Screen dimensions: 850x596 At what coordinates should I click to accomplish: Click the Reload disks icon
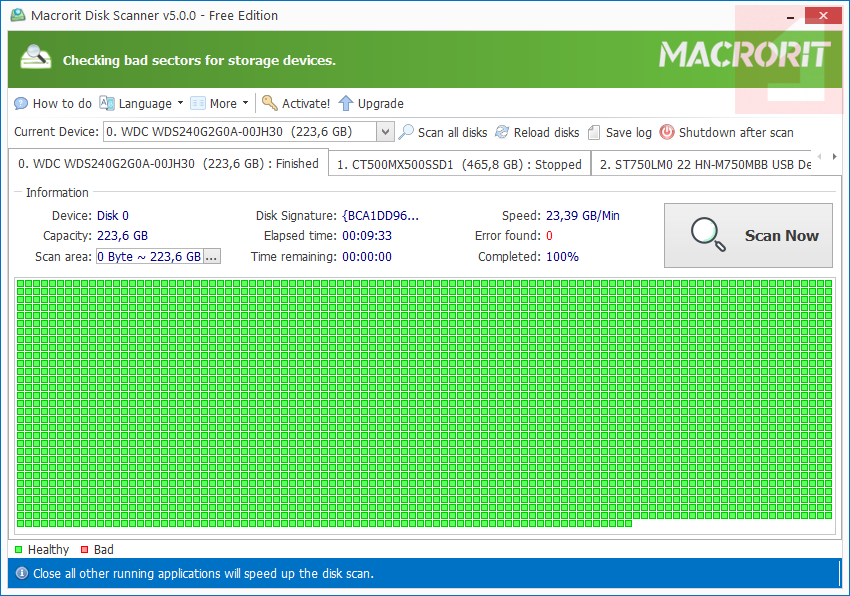502,132
